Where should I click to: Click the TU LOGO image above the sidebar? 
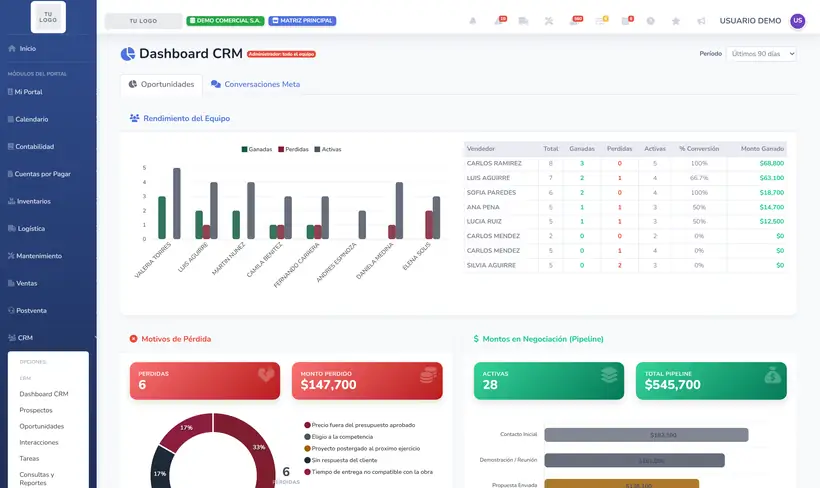(x=48, y=17)
